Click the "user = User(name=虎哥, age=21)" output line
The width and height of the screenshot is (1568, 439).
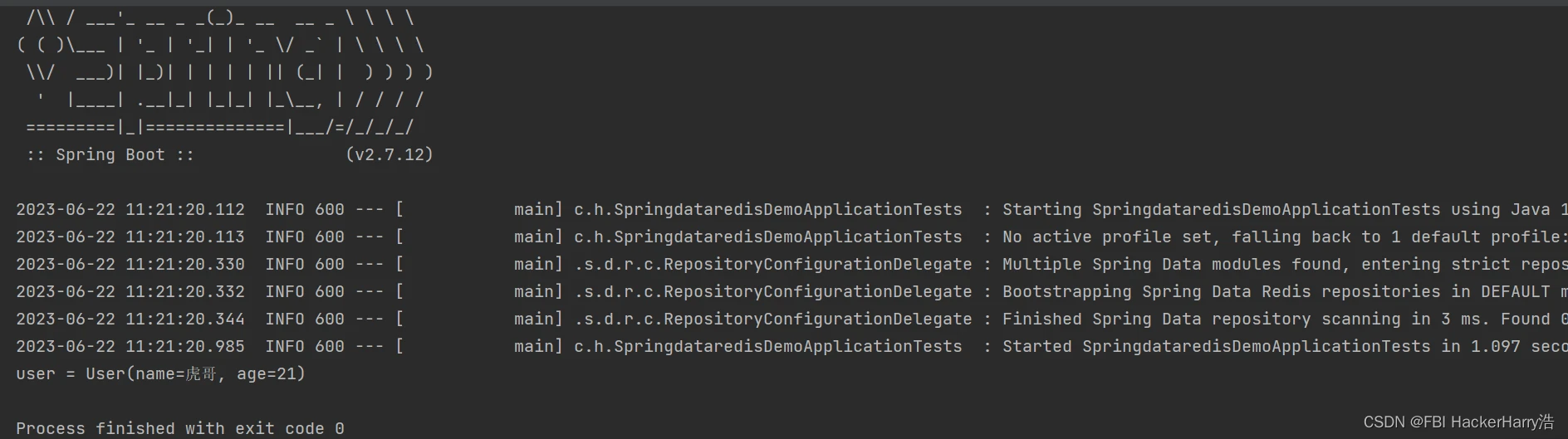tap(160, 373)
